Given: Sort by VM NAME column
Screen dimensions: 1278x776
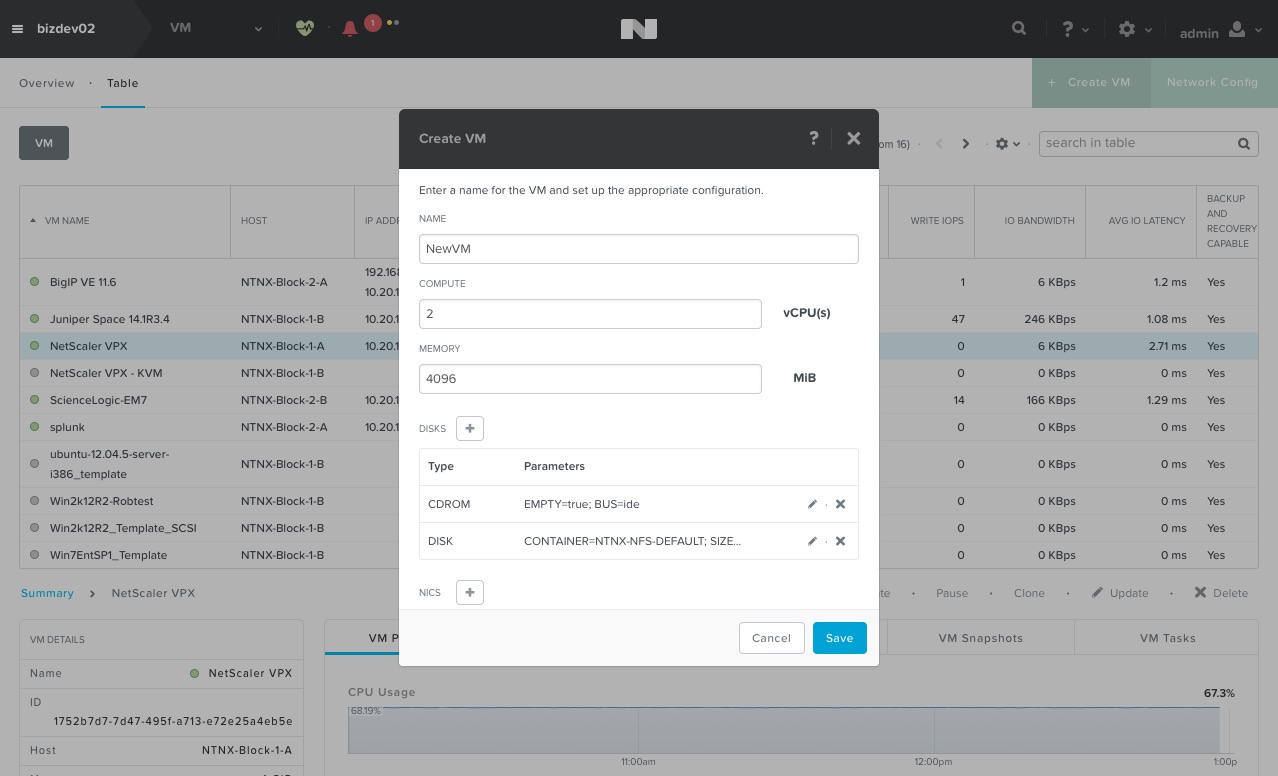Looking at the screenshot, I should pos(67,220).
